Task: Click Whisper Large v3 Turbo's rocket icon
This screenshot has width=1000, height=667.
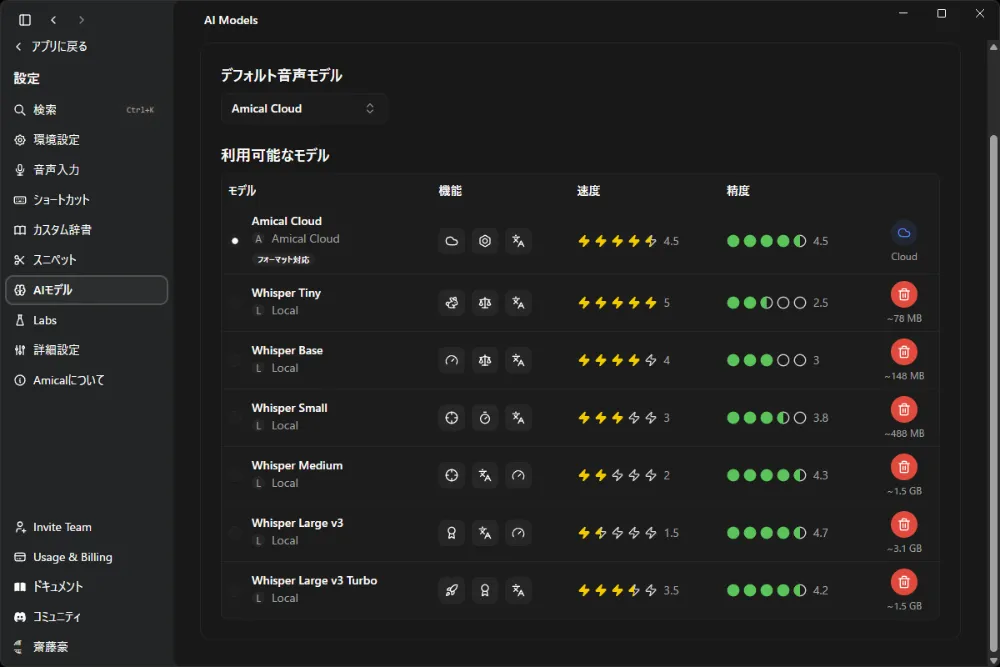Action: click(452, 590)
